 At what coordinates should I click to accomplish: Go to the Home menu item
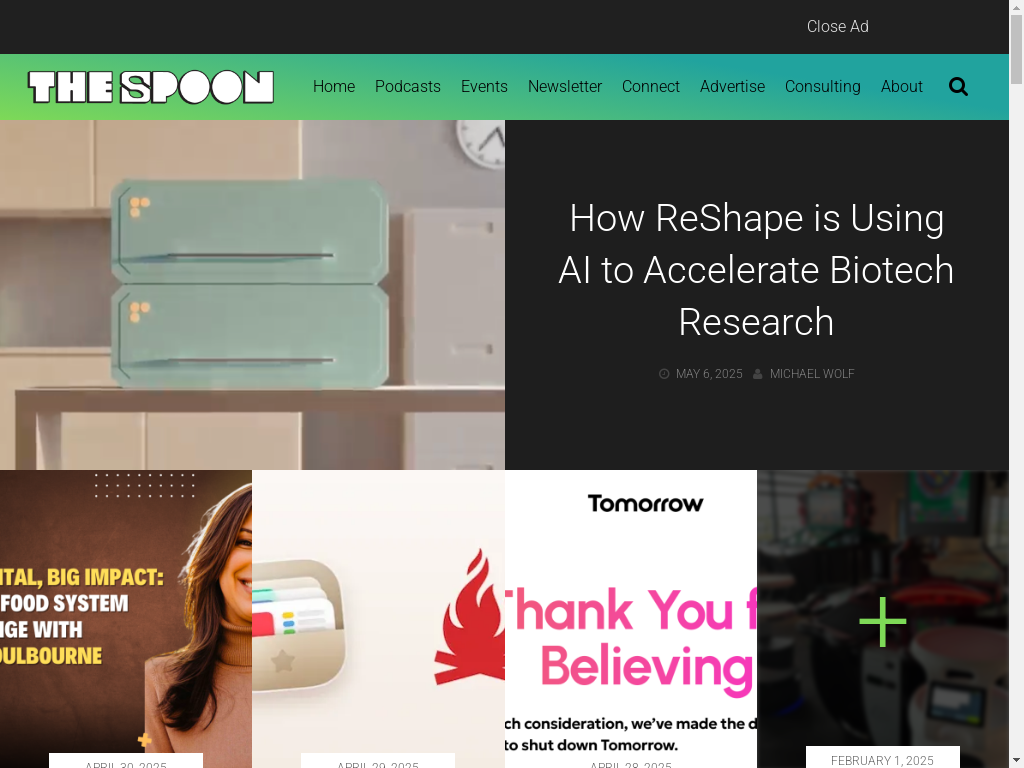[334, 86]
